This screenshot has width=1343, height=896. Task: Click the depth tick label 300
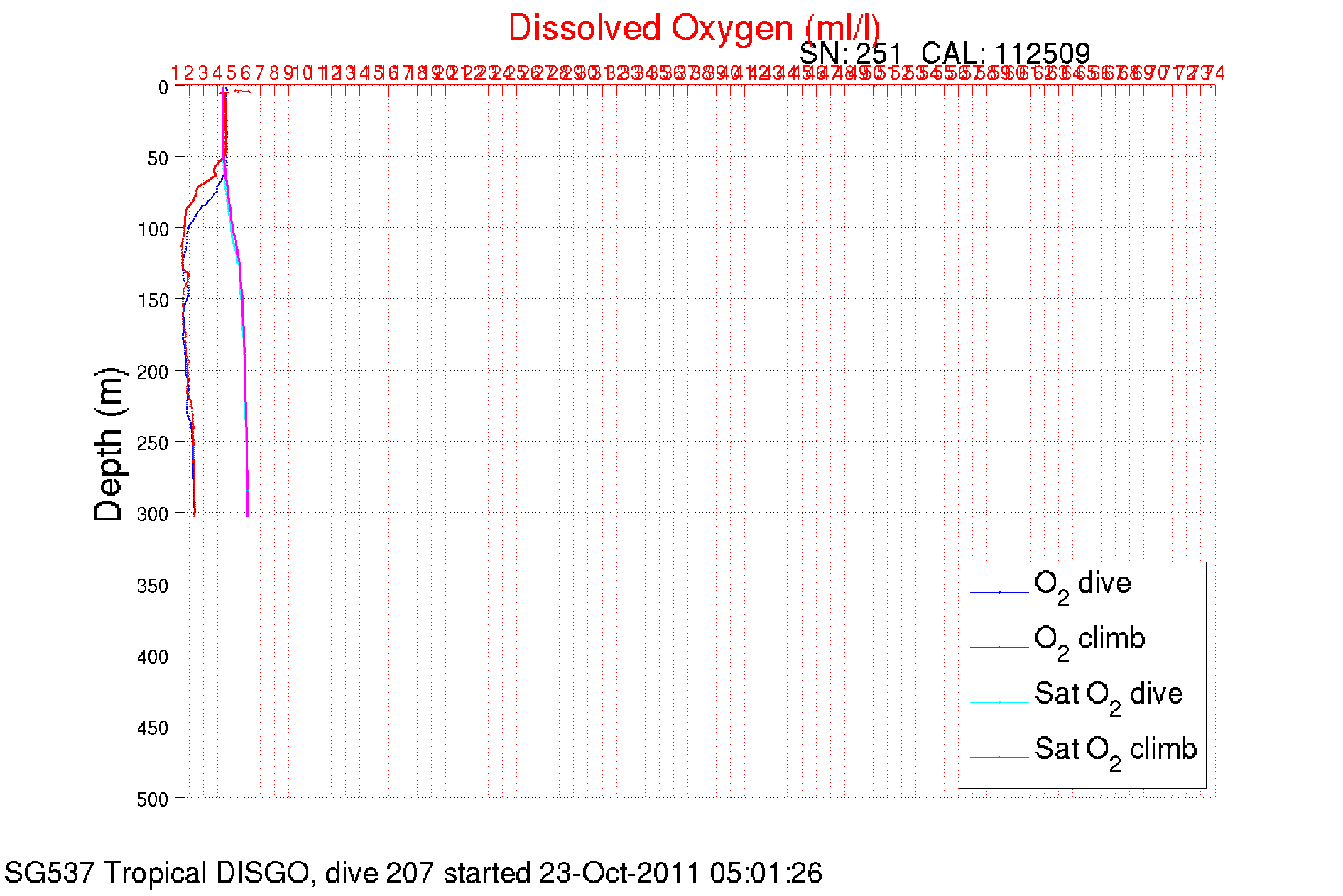coord(153,514)
